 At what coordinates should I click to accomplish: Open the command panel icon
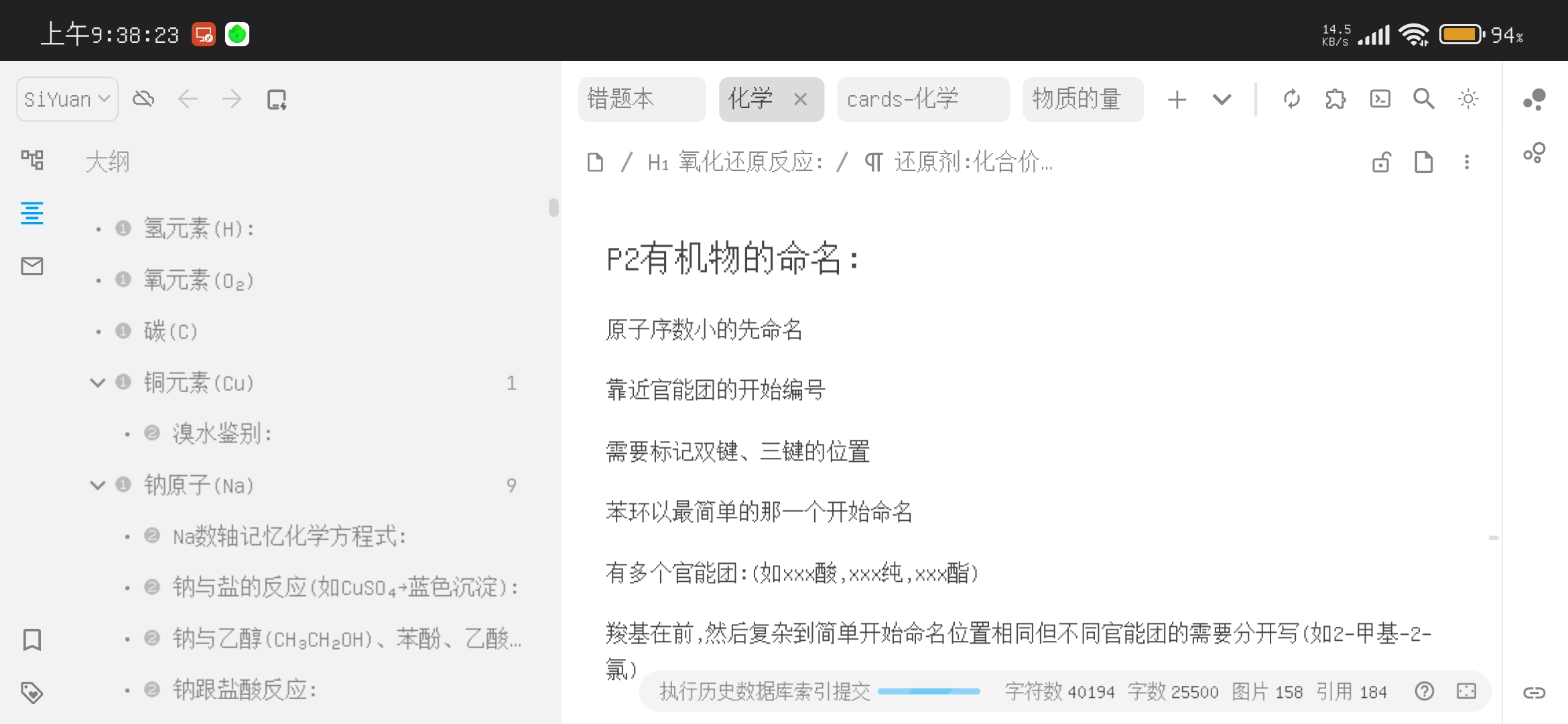click(1380, 99)
